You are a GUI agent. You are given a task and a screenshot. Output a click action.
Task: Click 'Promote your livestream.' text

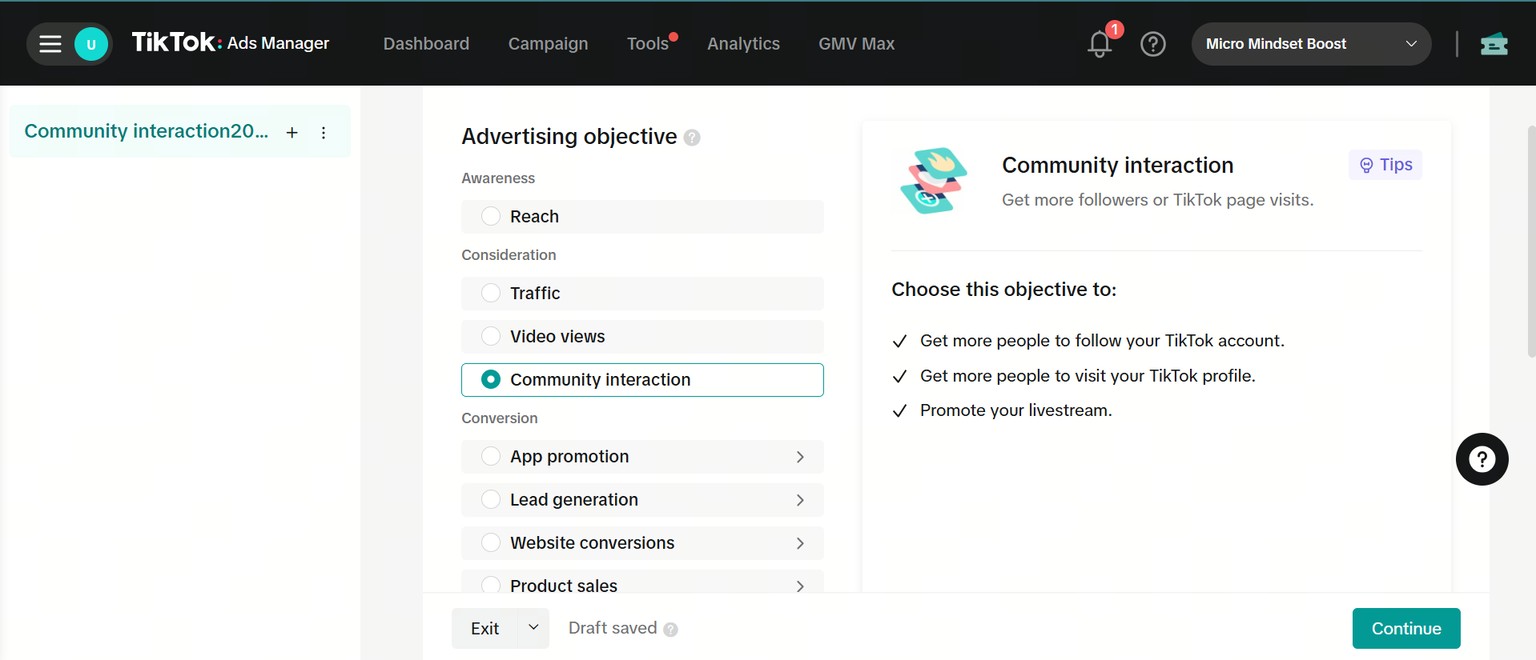pyautogui.click(x=1016, y=410)
